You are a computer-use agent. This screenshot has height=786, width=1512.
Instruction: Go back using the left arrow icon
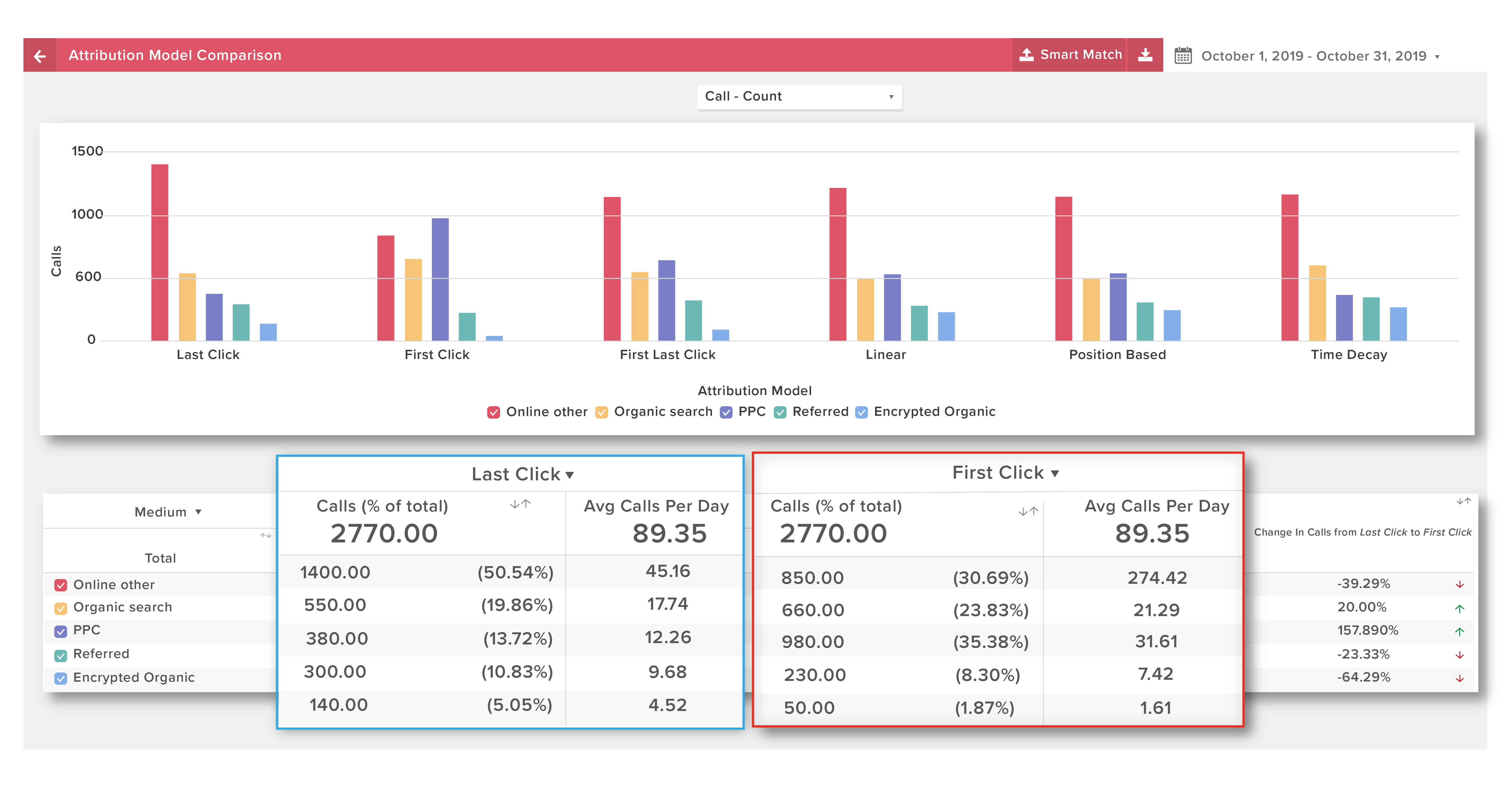(40, 56)
